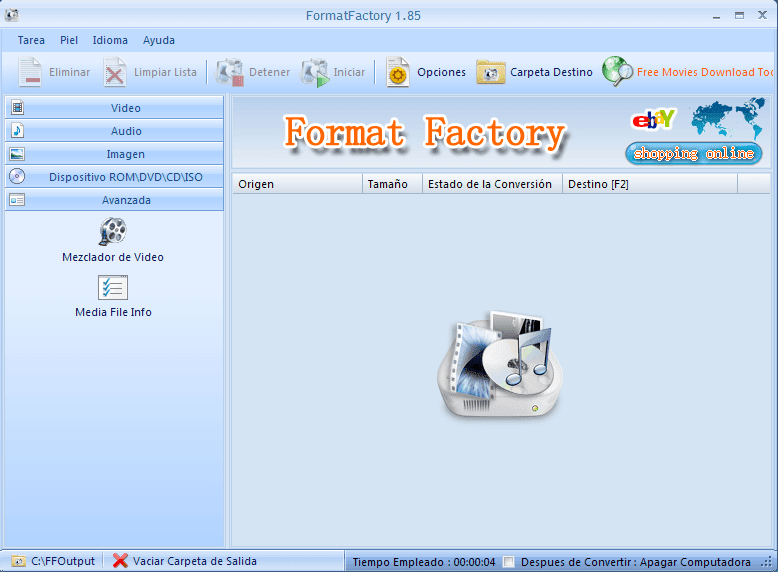Click the Media File Info label
Viewport: 778px width, 572px height.
click(113, 312)
